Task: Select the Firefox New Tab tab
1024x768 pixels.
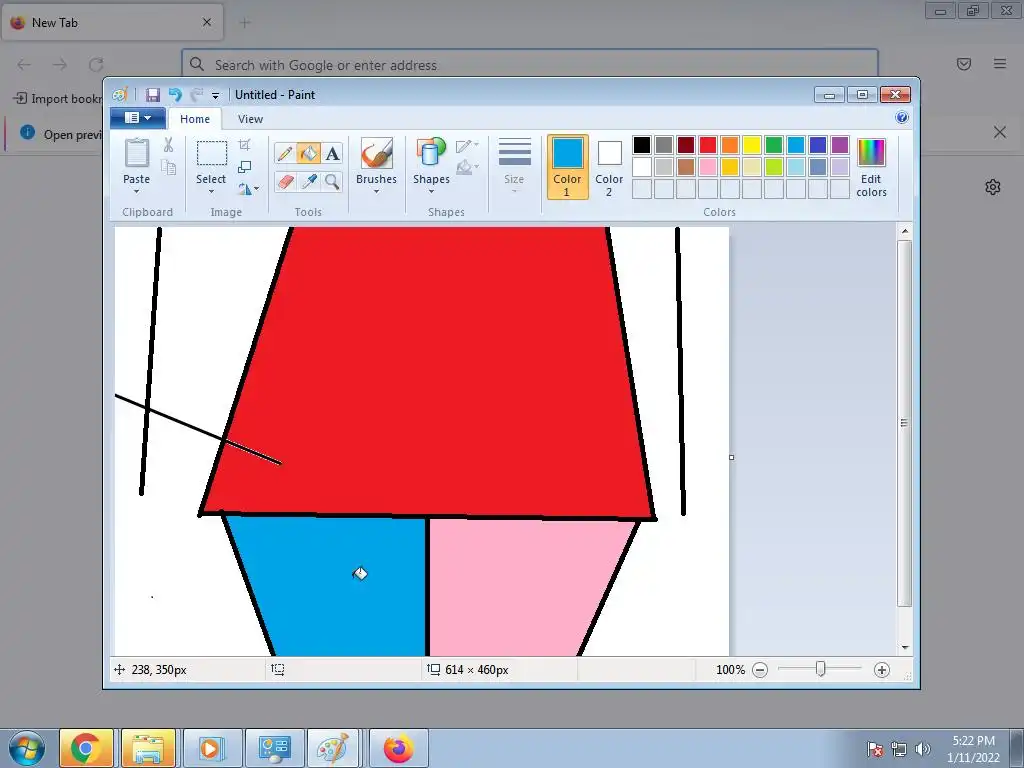Action: click(112, 22)
